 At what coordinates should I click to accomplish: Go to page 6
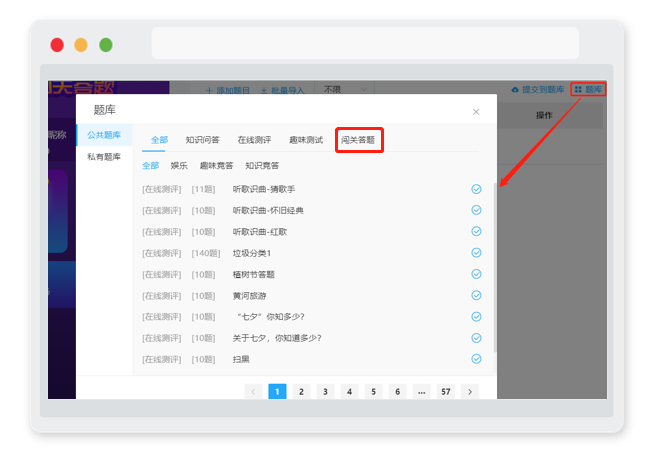pyautogui.click(x=397, y=391)
